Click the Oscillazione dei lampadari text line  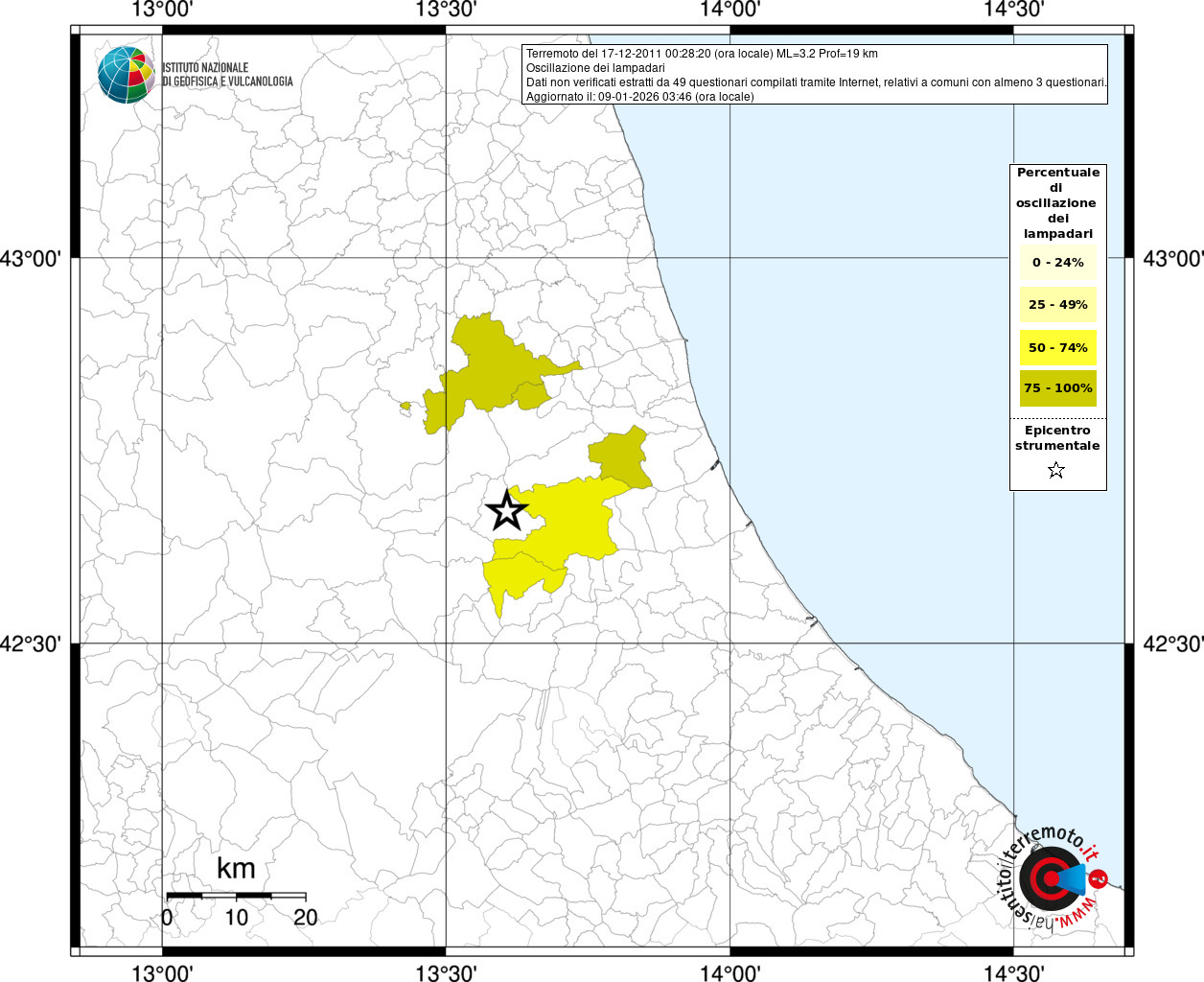click(x=595, y=68)
